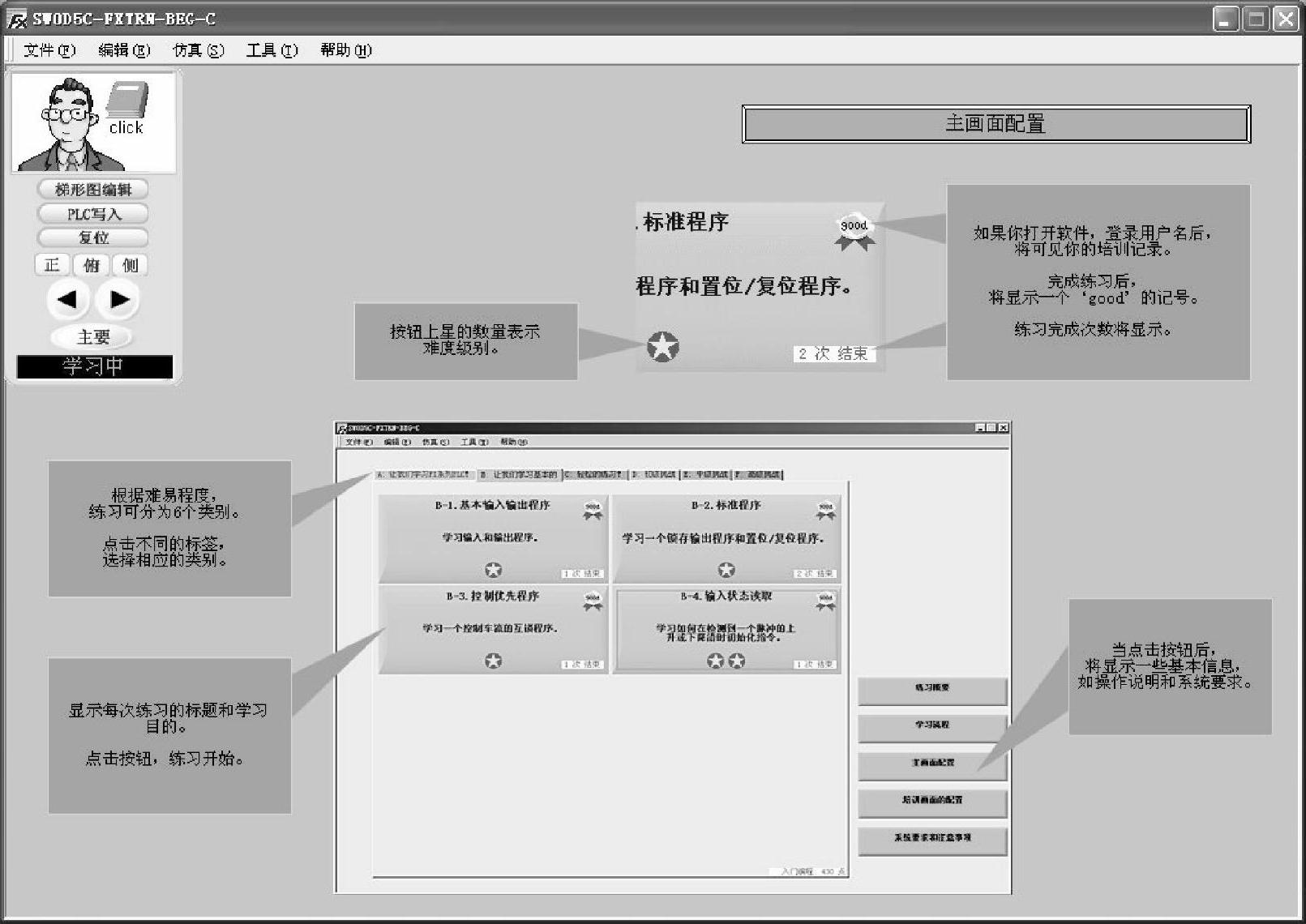Click B-2 标准程序 card in illustration
This screenshot has height=924, width=1306.
(726, 538)
